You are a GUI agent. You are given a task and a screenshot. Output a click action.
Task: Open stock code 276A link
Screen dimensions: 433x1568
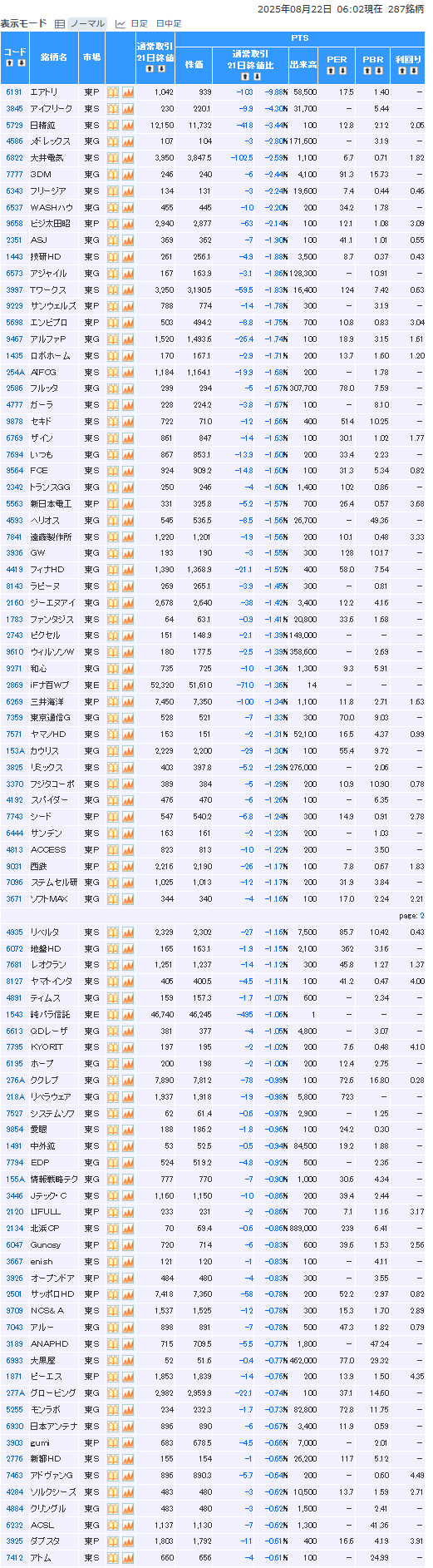14,1081
